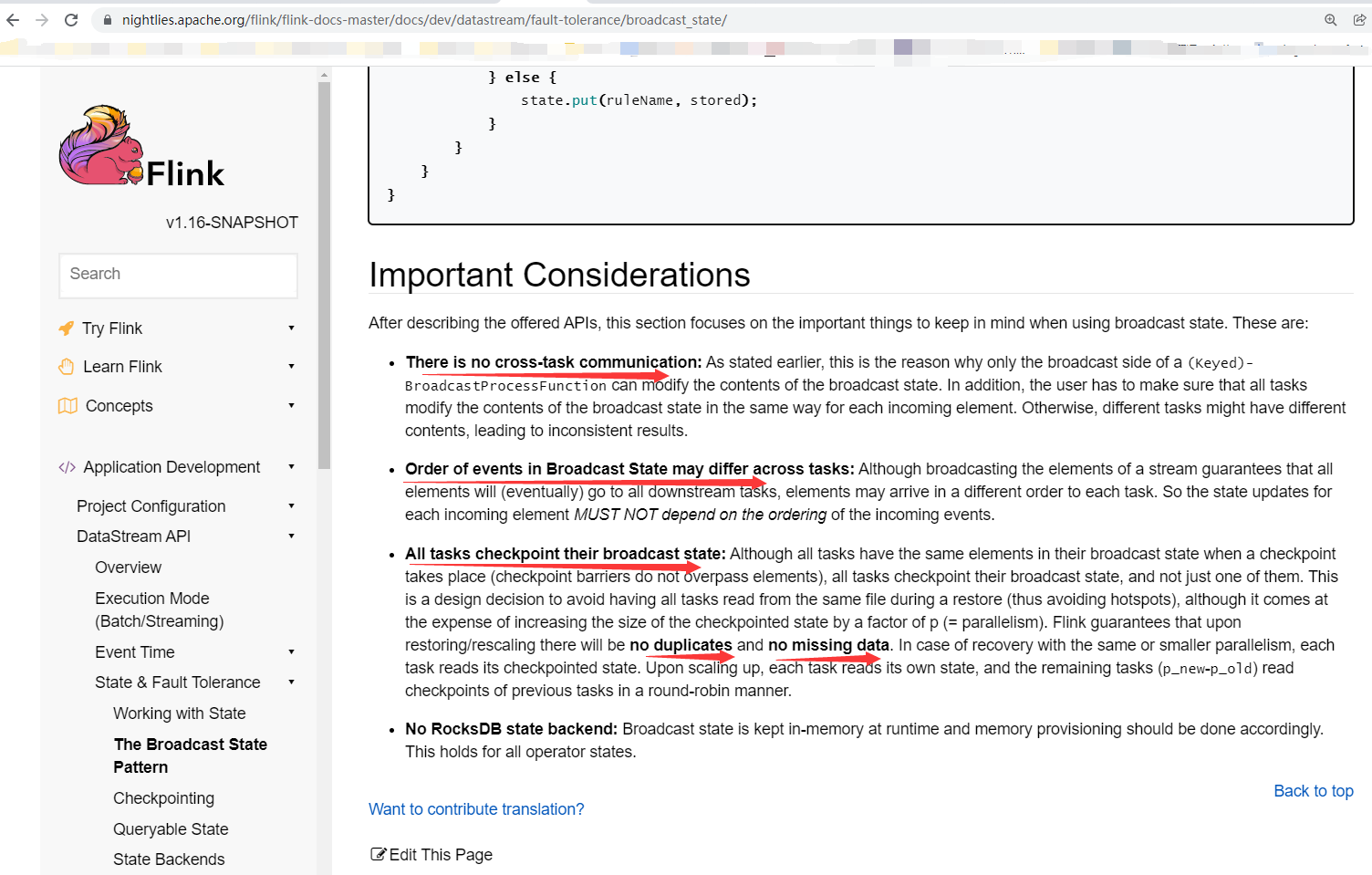Click the edit pencil icon beside Edit This Page

378,855
